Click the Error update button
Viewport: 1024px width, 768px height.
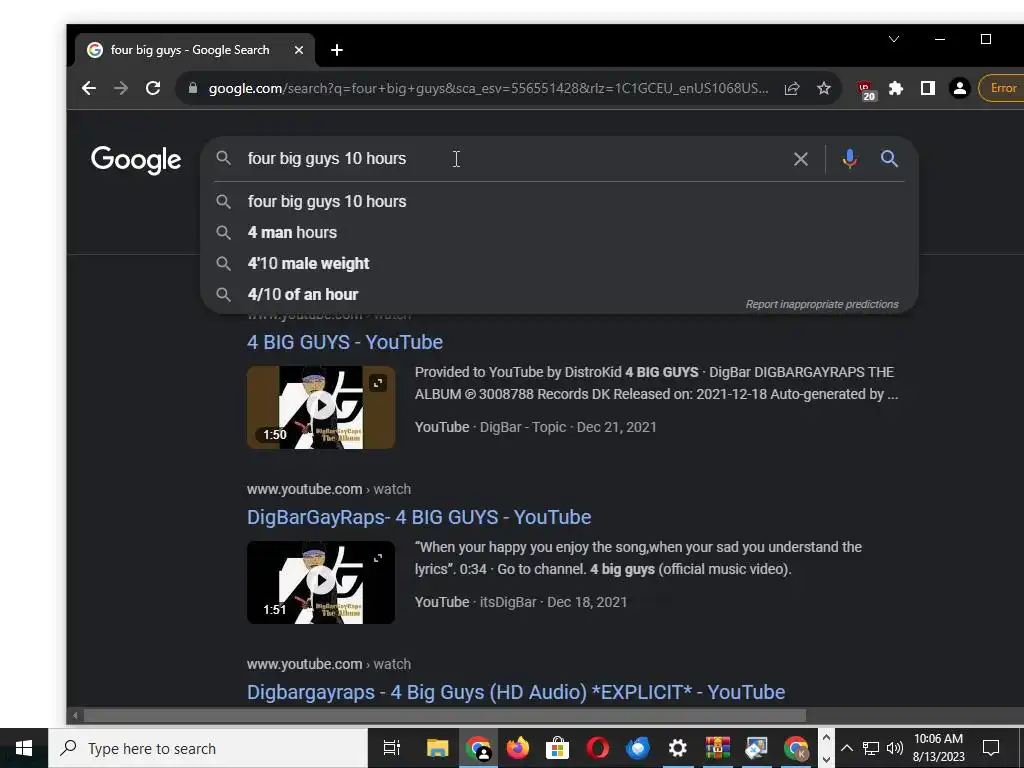pyautogui.click(x=1001, y=88)
